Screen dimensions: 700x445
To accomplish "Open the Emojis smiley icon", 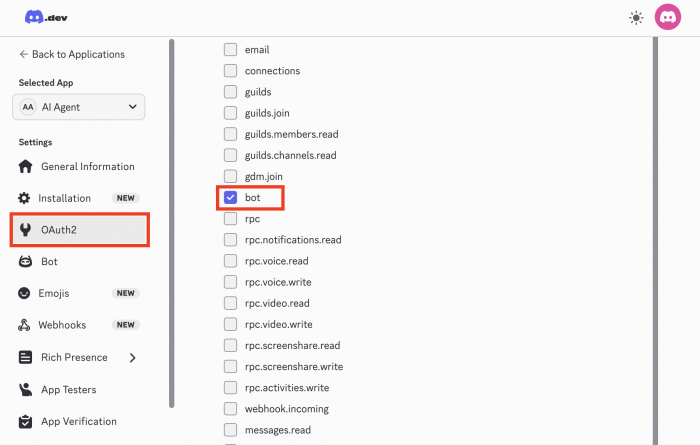I will pos(24,293).
